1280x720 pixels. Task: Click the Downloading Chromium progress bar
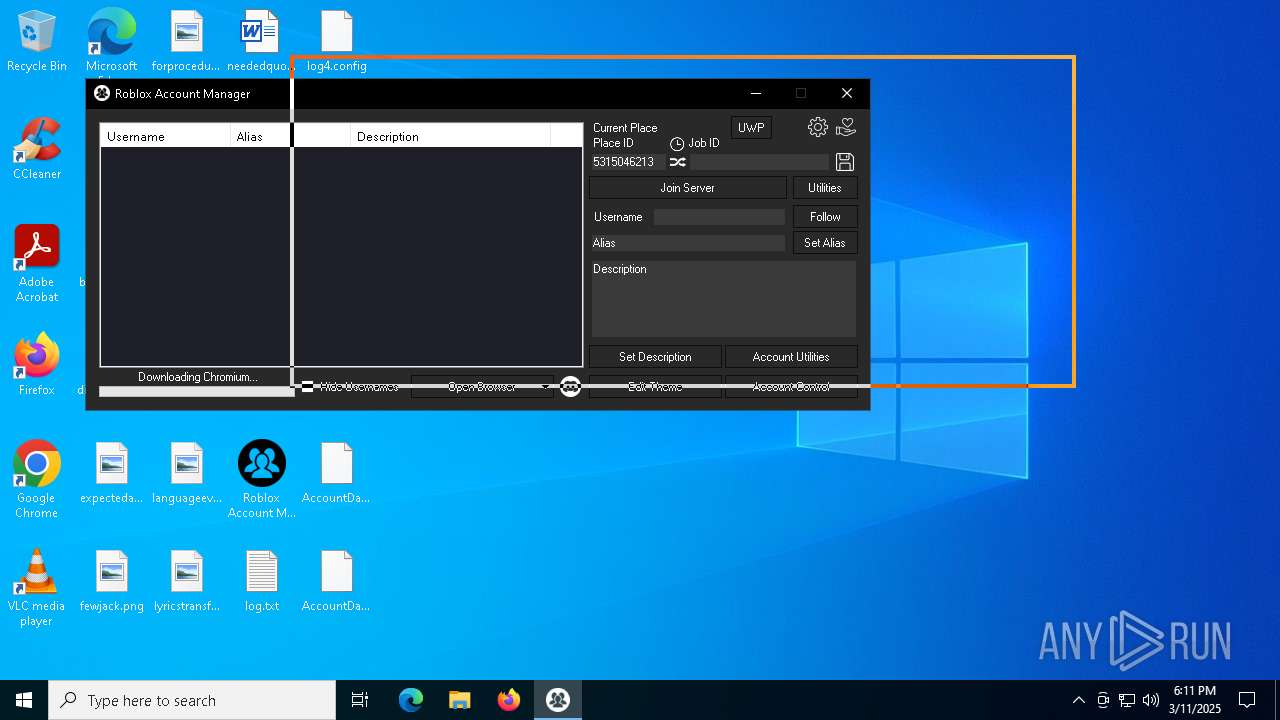click(197, 391)
